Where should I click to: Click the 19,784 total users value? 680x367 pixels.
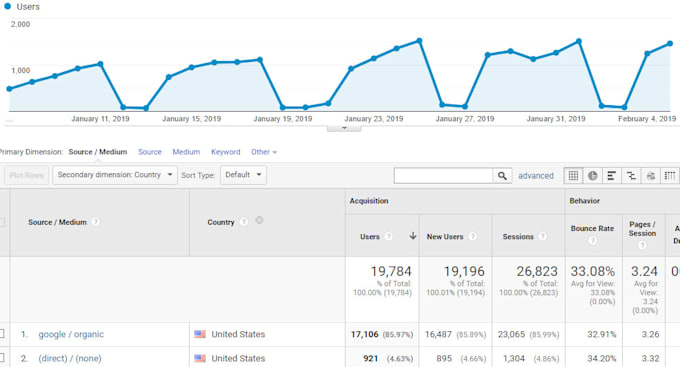pyautogui.click(x=391, y=271)
